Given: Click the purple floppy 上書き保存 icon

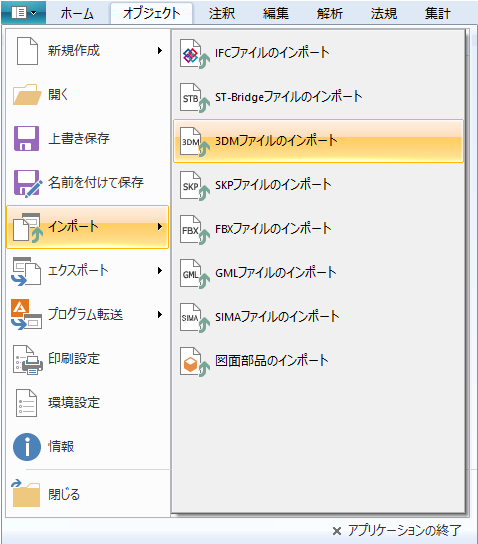Looking at the screenshot, I should click(26, 138).
